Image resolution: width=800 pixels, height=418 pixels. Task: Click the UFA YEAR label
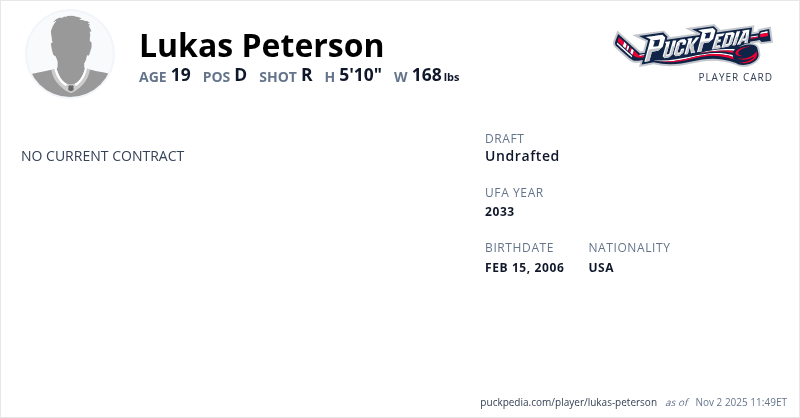514,192
